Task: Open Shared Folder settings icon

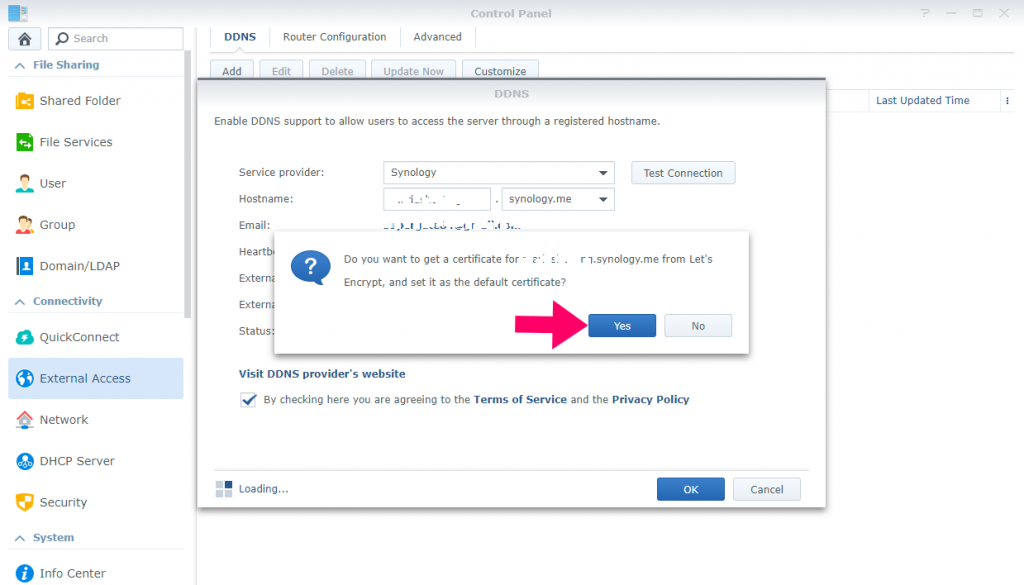Action: point(25,101)
